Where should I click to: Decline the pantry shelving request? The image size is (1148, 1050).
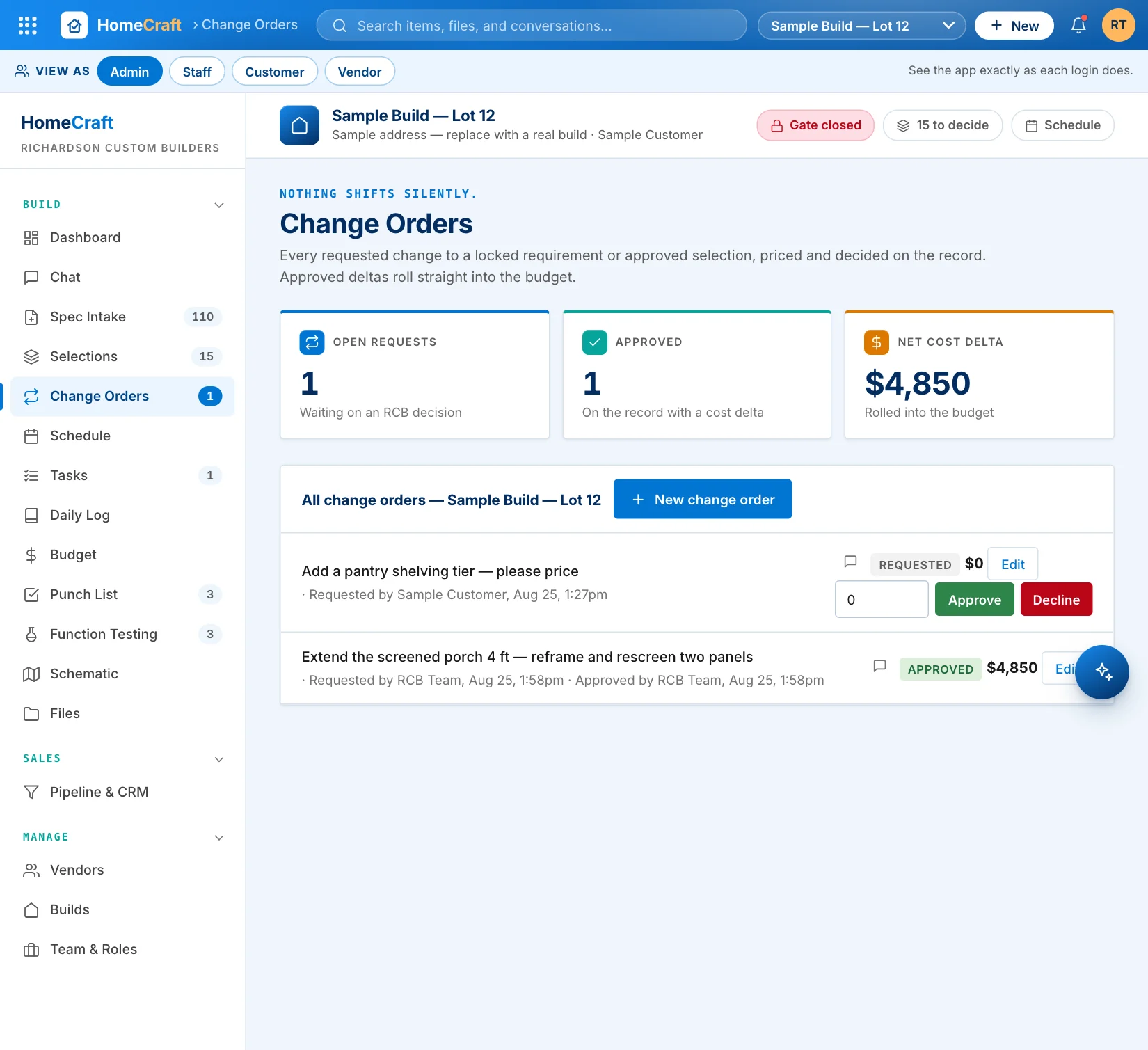[1056, 600]
